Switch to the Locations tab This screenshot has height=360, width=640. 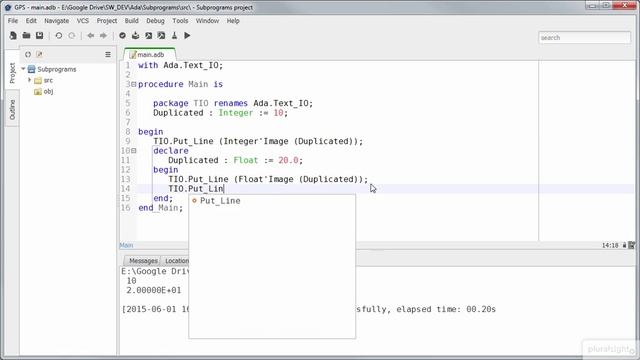pyautogui.click(x=177, y=260)
